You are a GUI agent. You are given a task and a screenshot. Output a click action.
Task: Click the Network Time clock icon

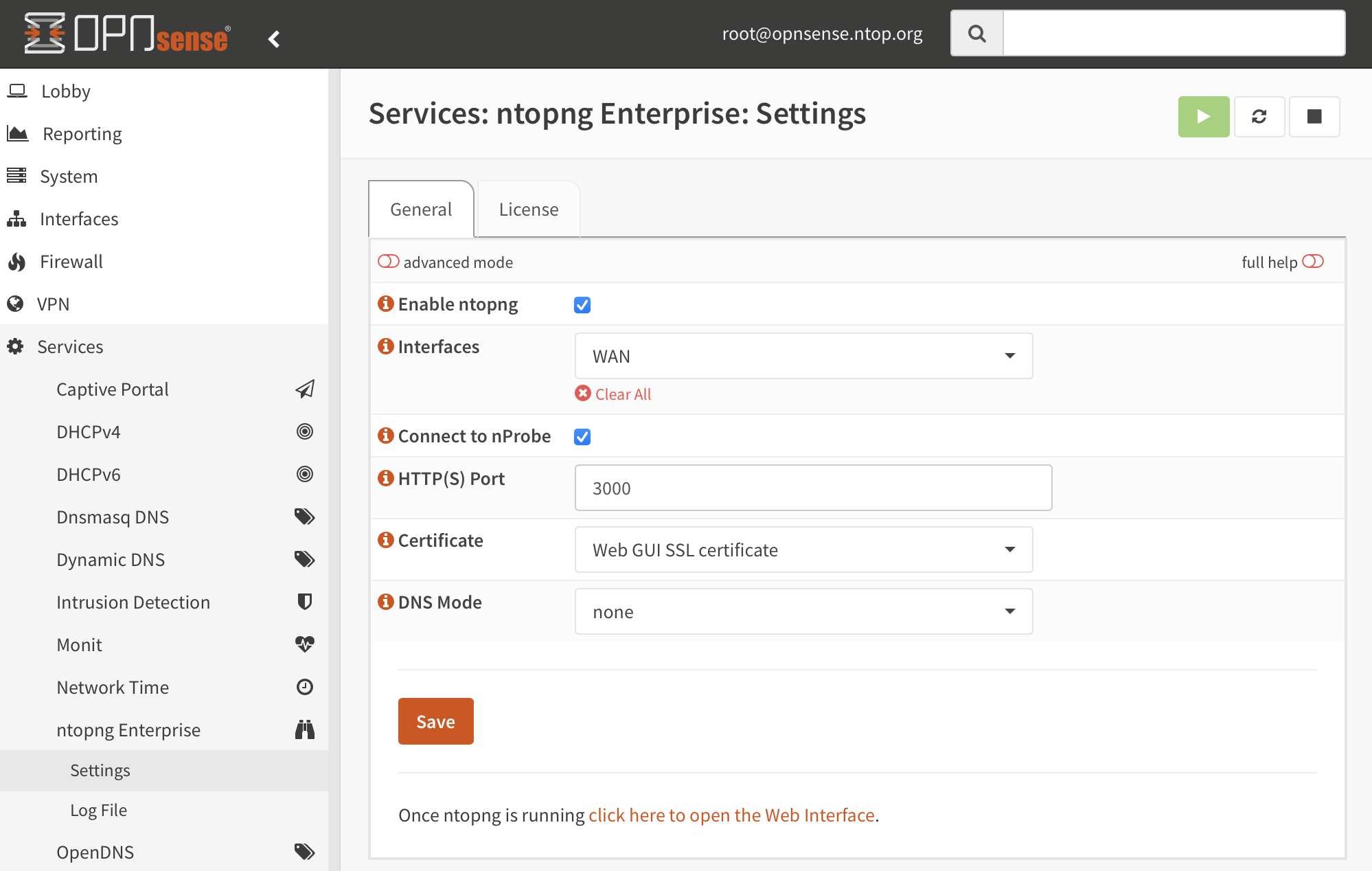(x=305, y=687)
